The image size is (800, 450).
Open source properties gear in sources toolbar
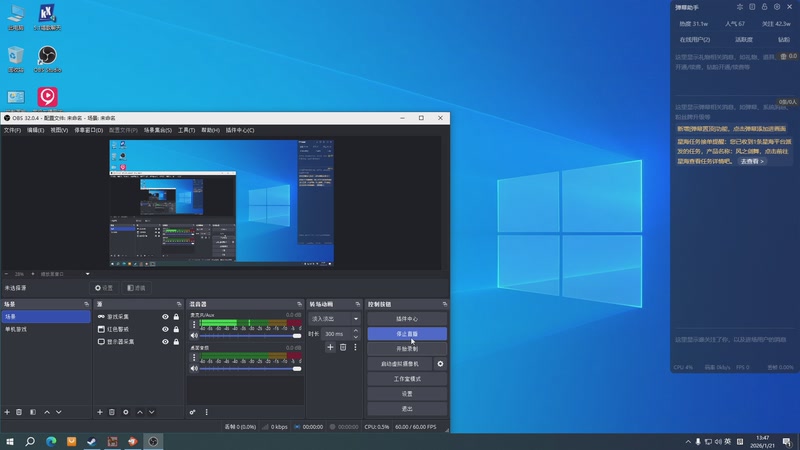126,412
